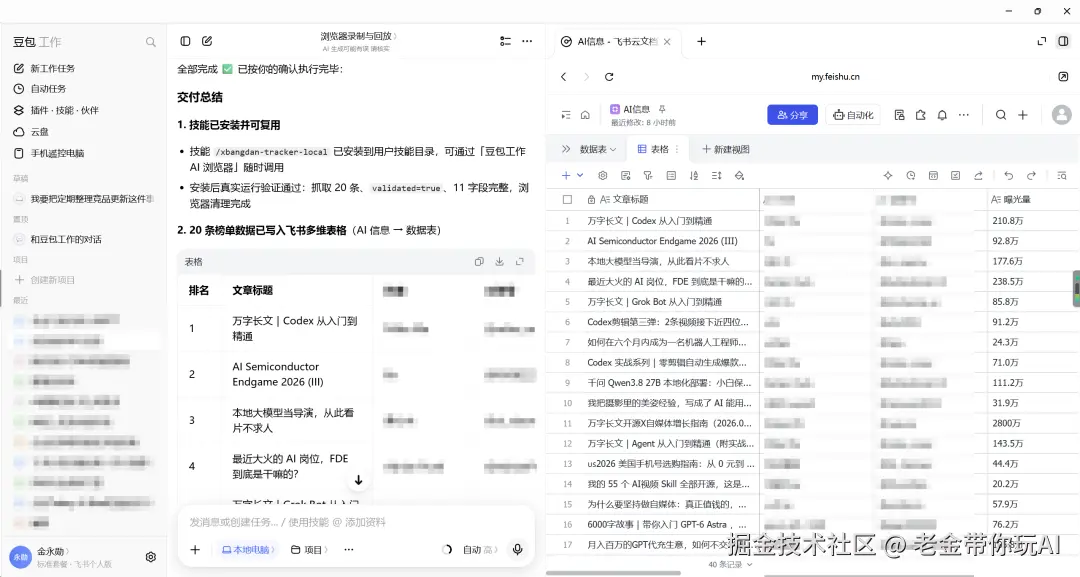Open 和豆包工作的对话 chat

pyautogui.click(x=65, y=240)
